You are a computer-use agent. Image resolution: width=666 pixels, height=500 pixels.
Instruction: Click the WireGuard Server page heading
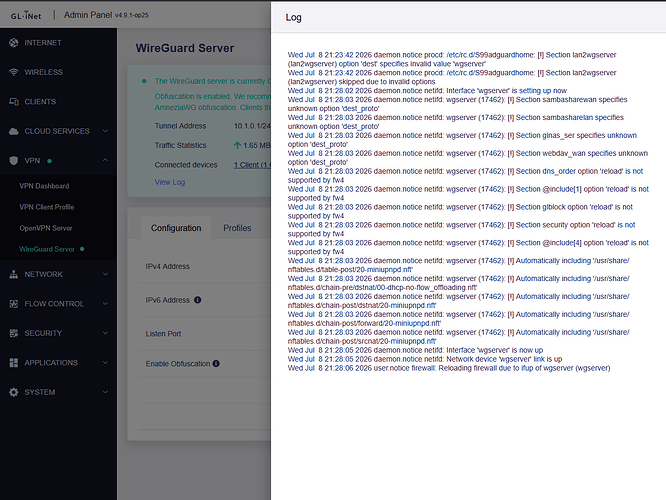(185, 48)
